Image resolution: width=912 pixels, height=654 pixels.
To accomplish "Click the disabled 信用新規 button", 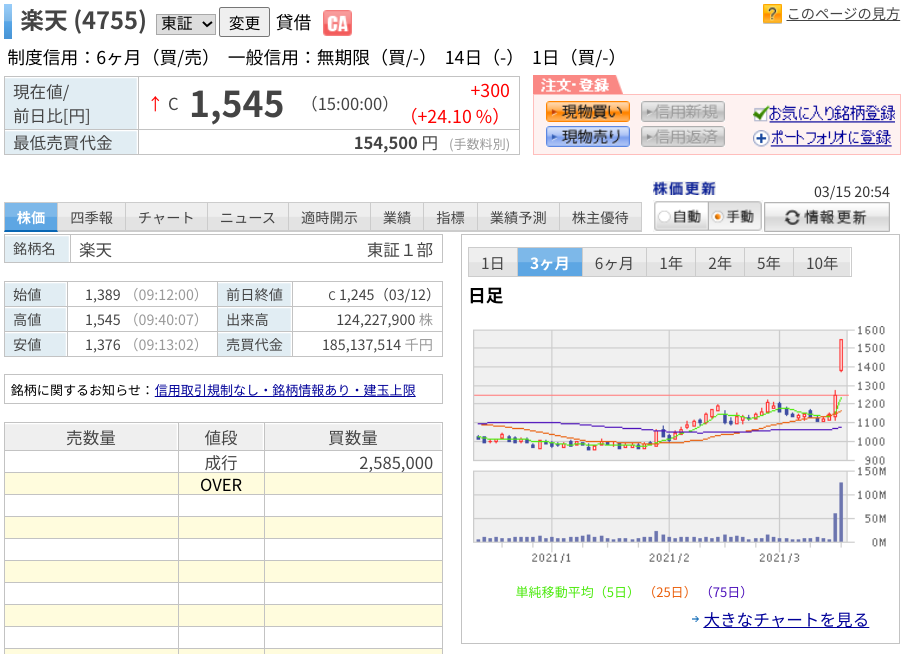I will tap(683, 112).
